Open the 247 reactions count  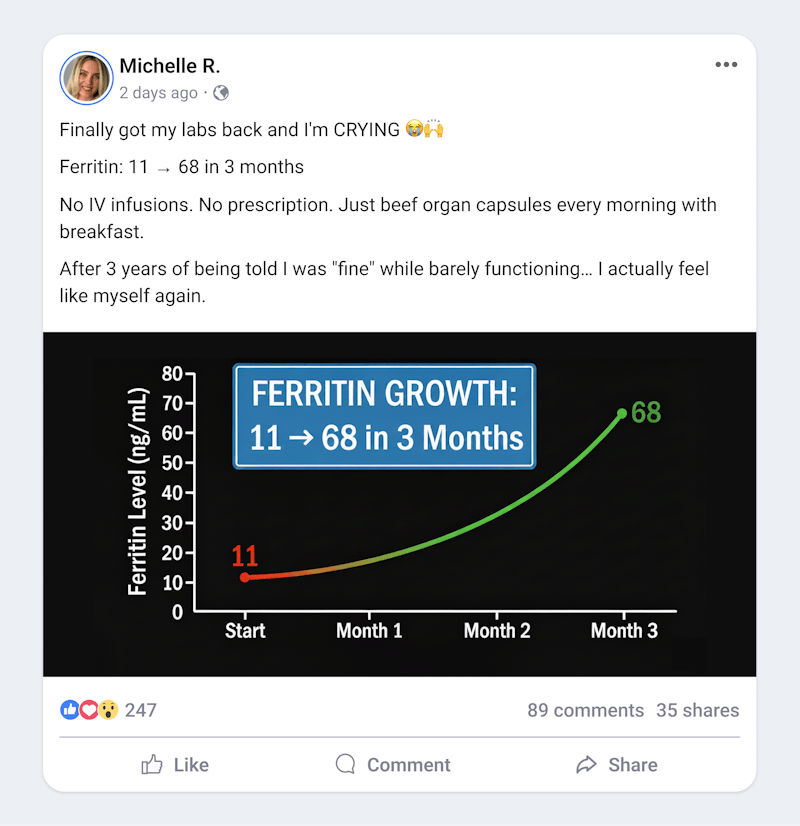(x=141, y=710)
